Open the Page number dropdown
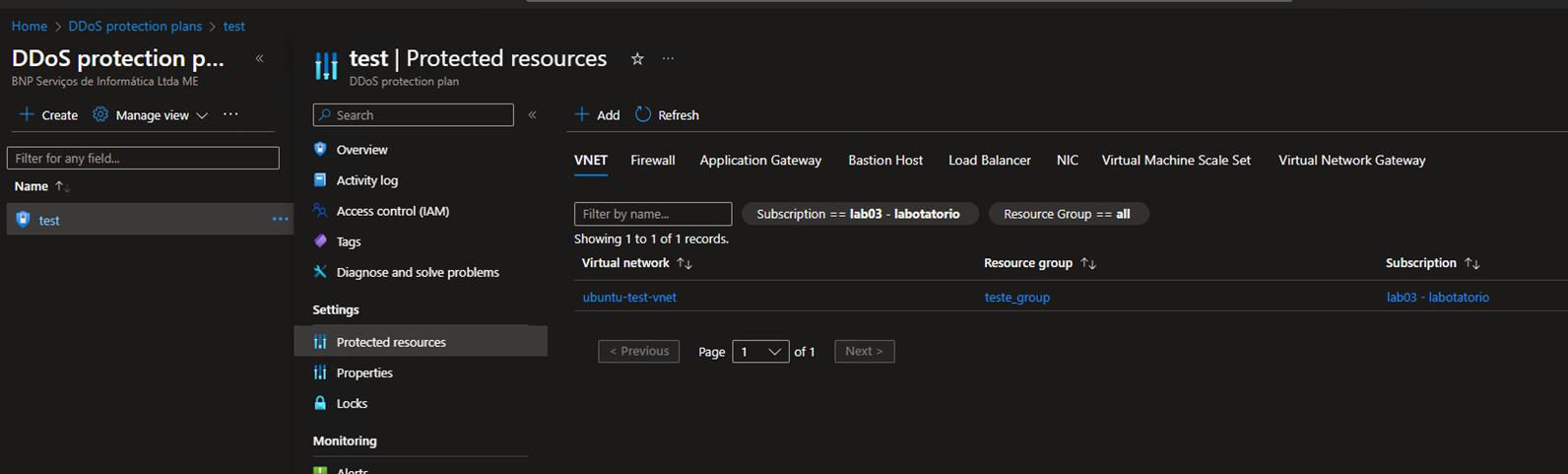 (760, 351)
